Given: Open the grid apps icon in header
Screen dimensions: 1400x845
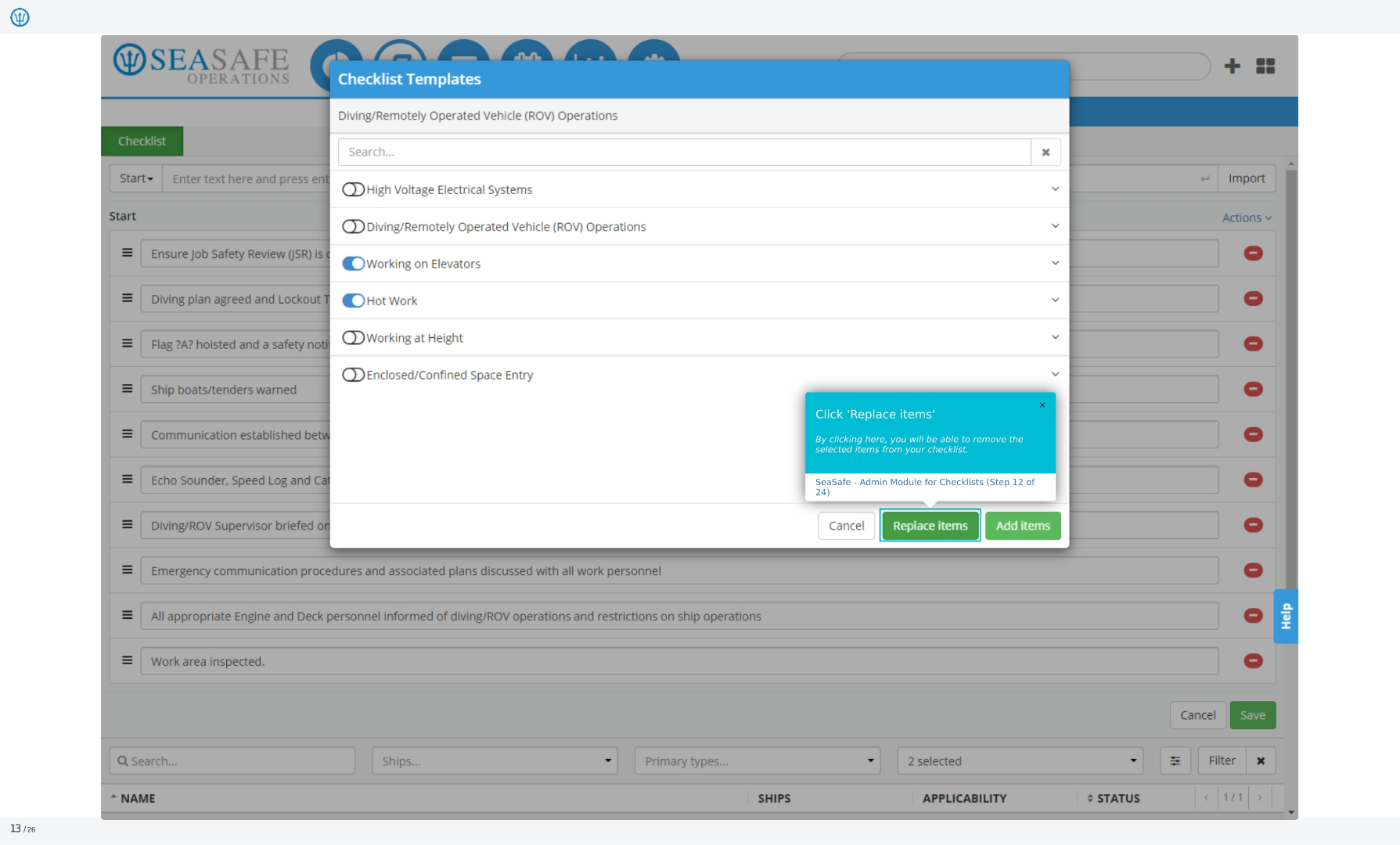Looking at the screenshot, I should click(1265, 66).
